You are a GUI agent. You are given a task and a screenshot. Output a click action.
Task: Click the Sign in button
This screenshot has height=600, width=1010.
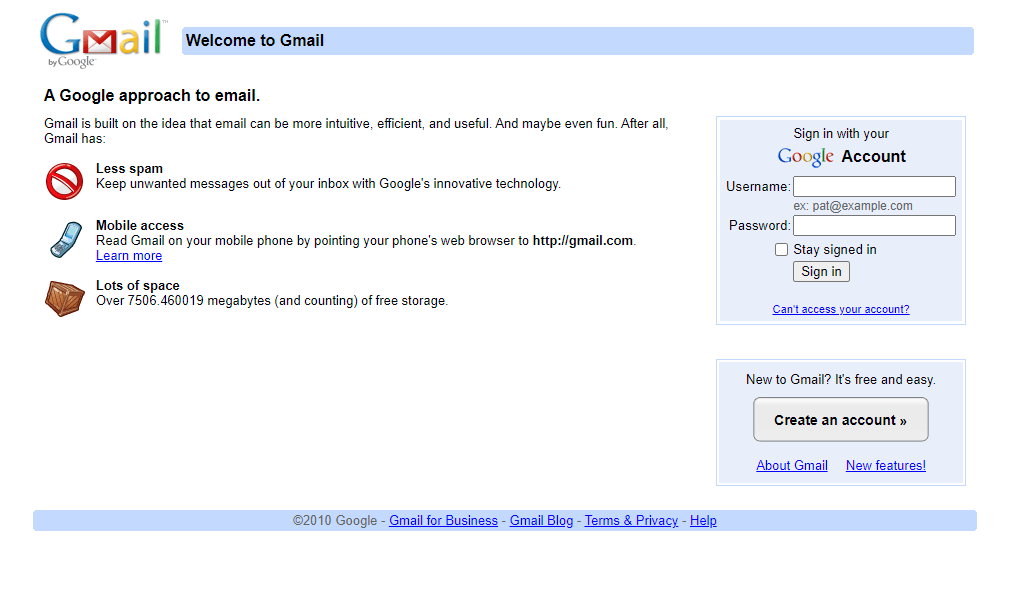click(x=821, y=271)
